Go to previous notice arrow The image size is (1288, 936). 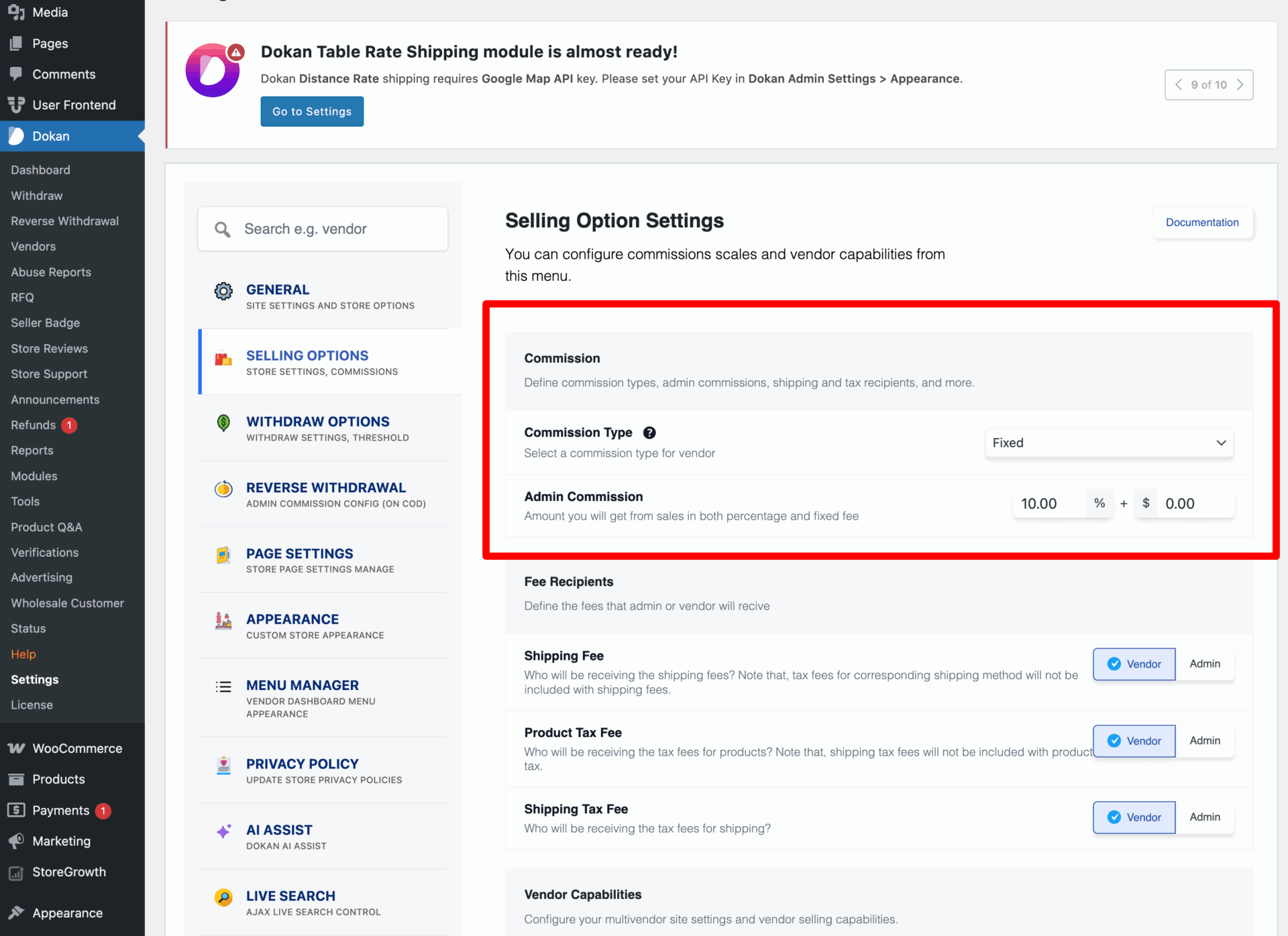click(x=1179, y=84)
